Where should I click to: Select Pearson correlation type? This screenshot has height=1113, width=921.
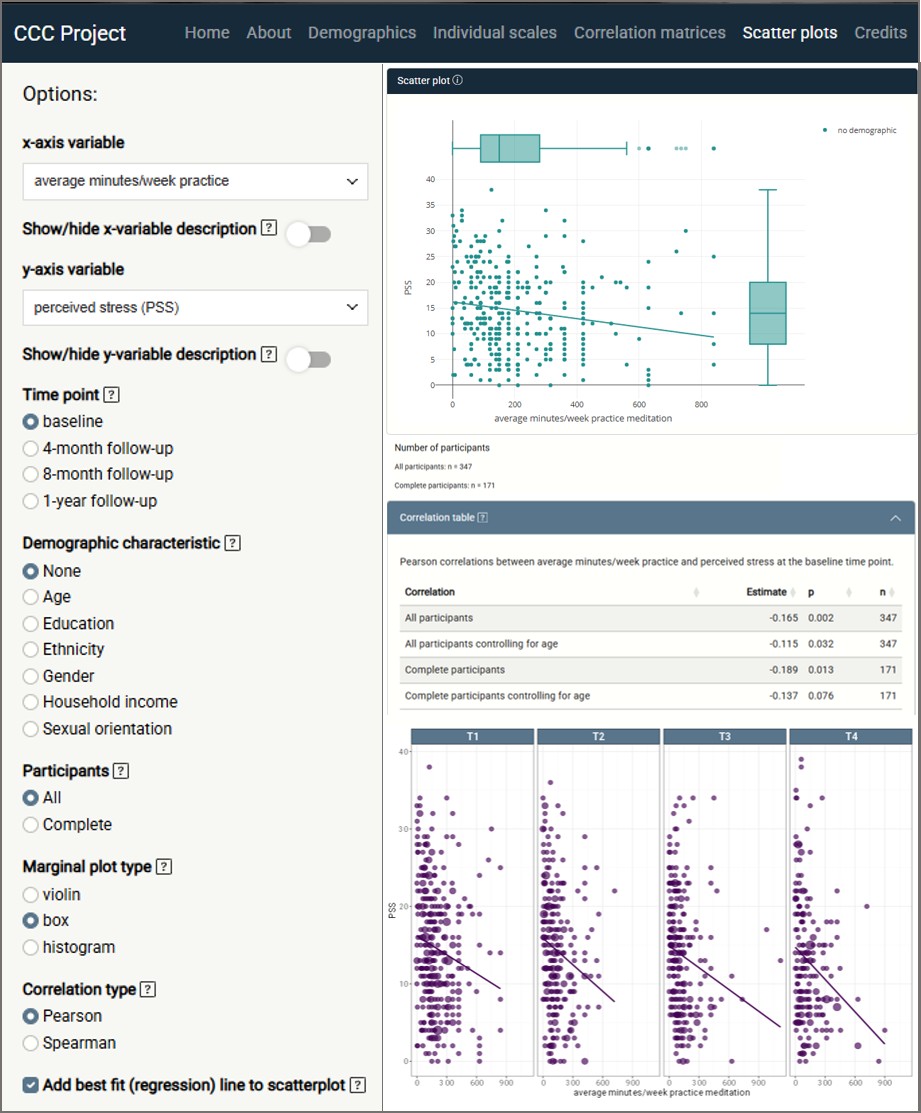31,1016
